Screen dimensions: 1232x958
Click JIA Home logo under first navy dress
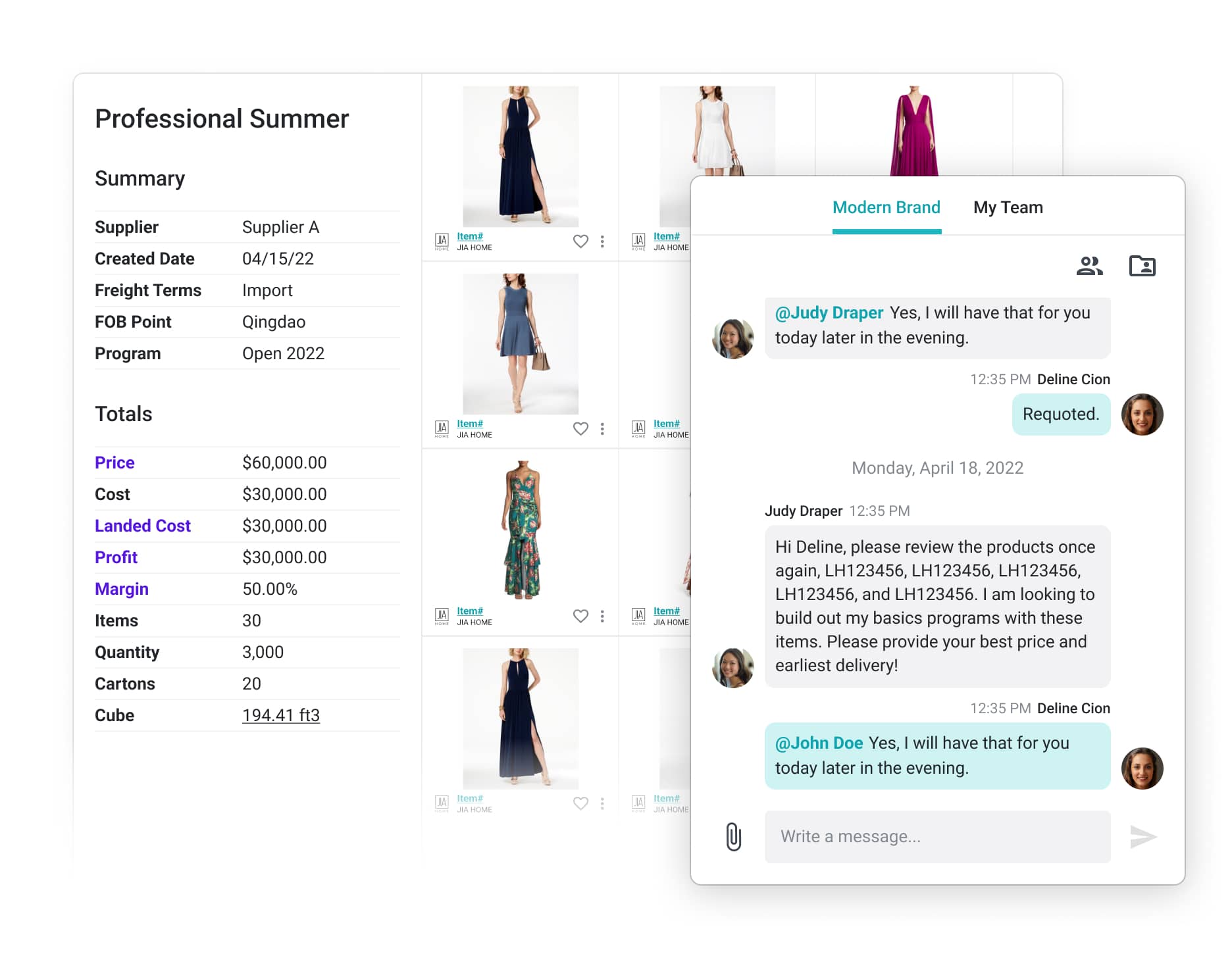click(442, 241)
